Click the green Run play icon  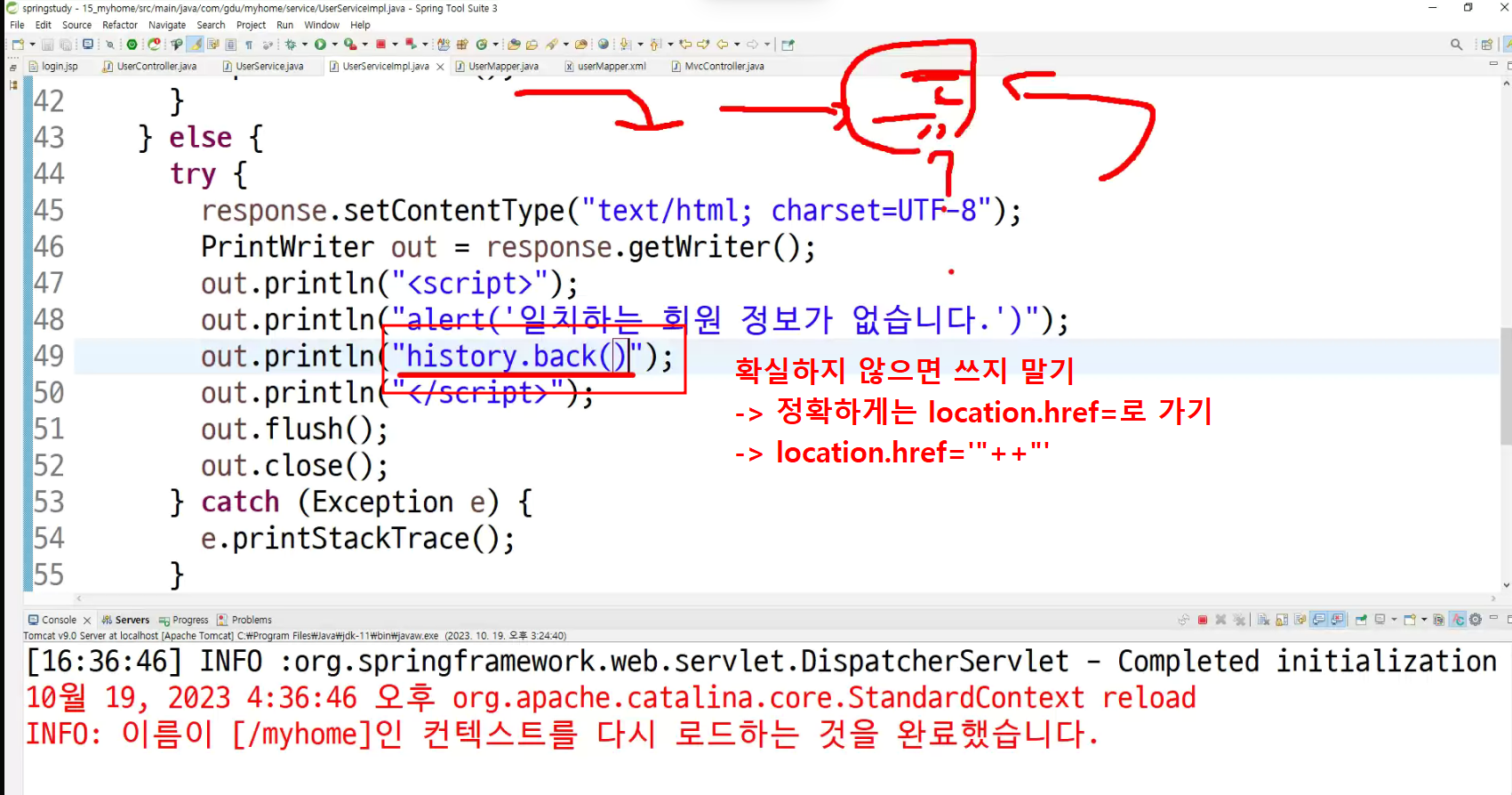pos(320,44)
